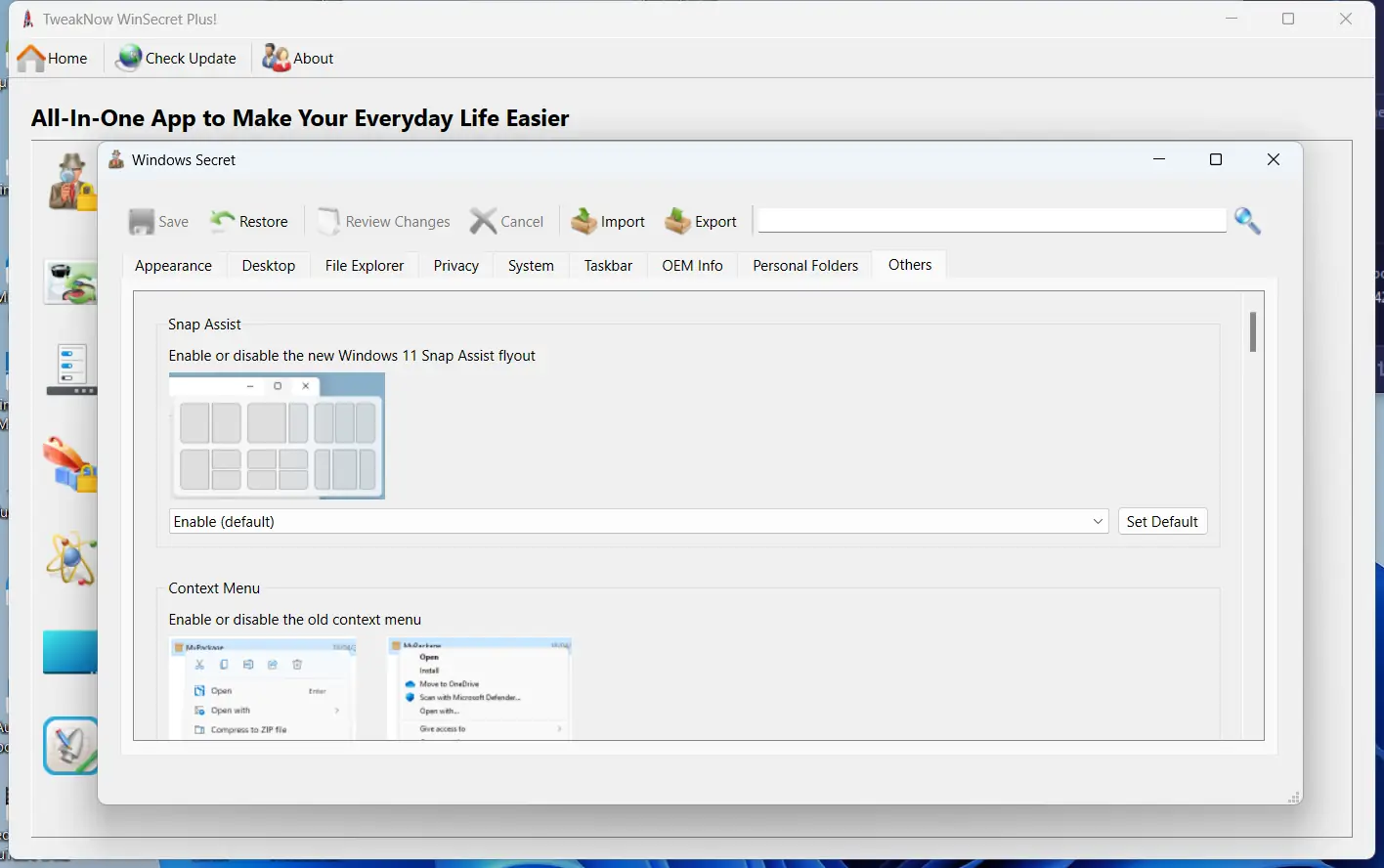1384x868 pixels.
Task: Switch to the Personal Folders tab
Action: click(805, 266)
